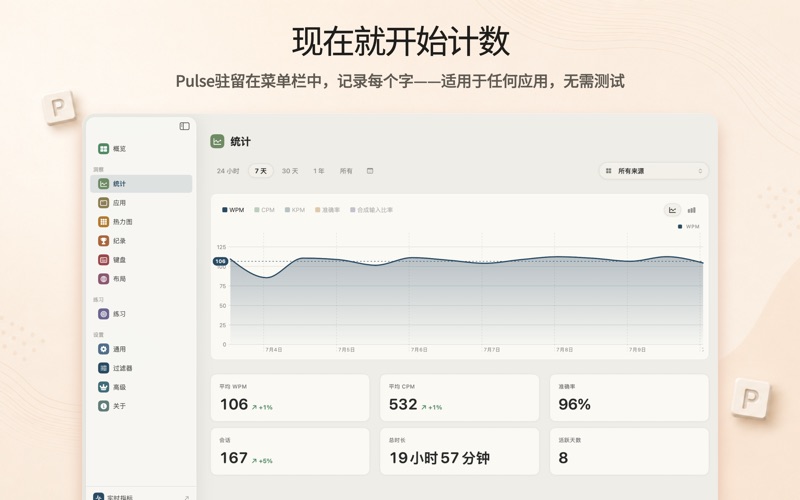
Task: Select the 7 天 time range
Action: [x=261, y=171]
